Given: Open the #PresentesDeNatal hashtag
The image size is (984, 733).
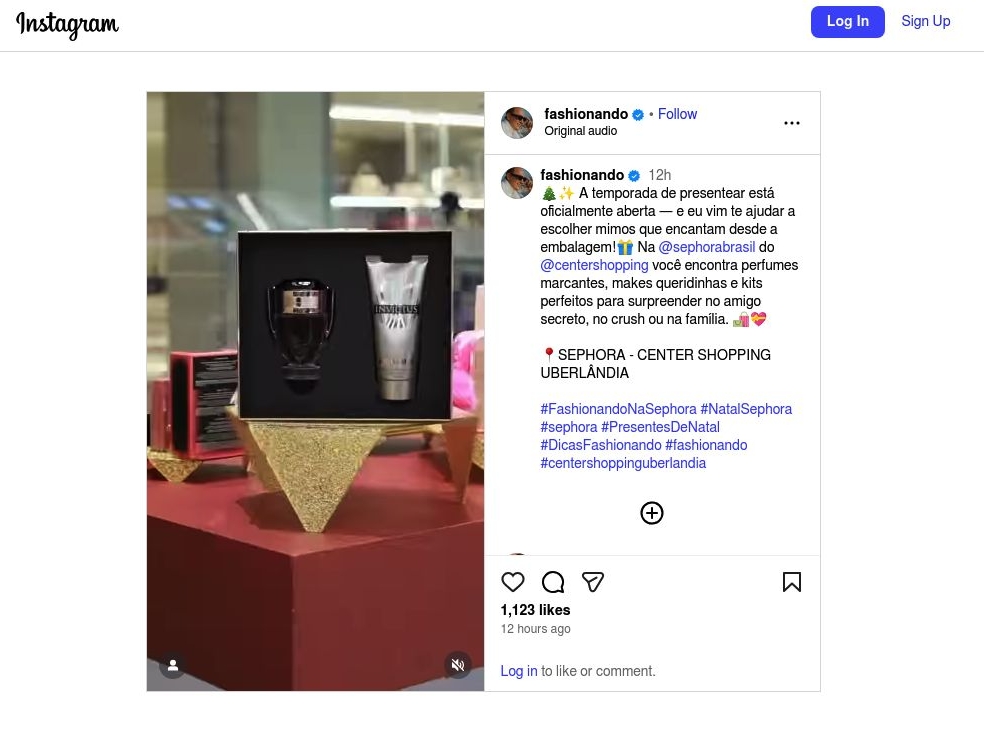Looking at the screenshot, I should coord(660,427).
